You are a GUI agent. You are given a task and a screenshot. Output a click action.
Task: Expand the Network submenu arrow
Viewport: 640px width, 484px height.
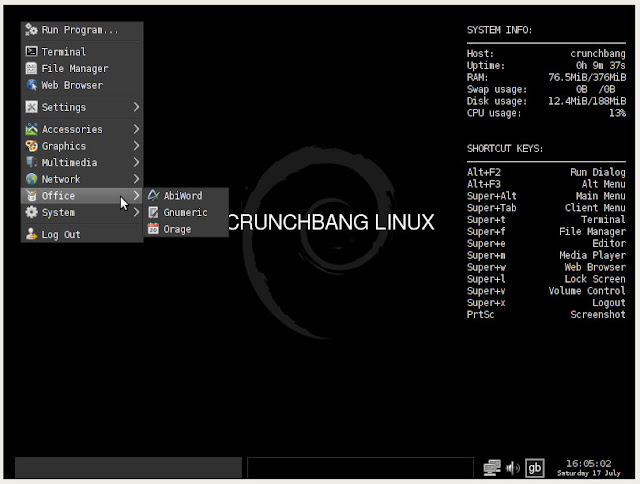click(136, 179)
